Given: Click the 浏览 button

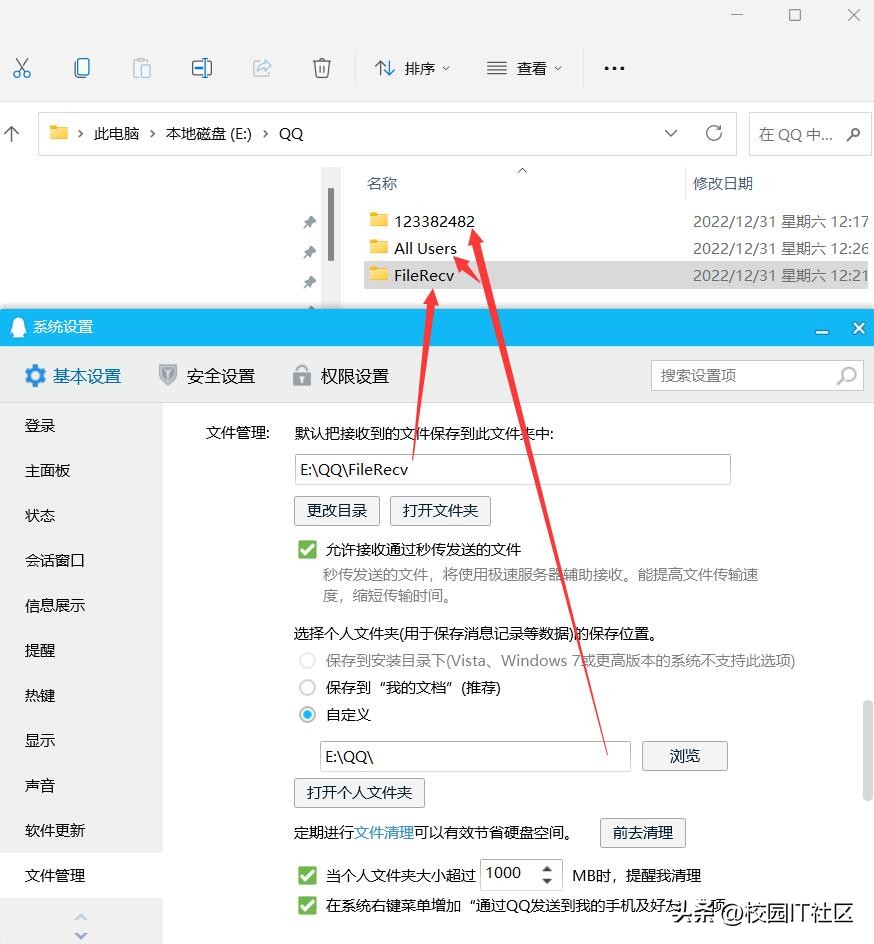Looking at the screenshot, I should (684, 755).
